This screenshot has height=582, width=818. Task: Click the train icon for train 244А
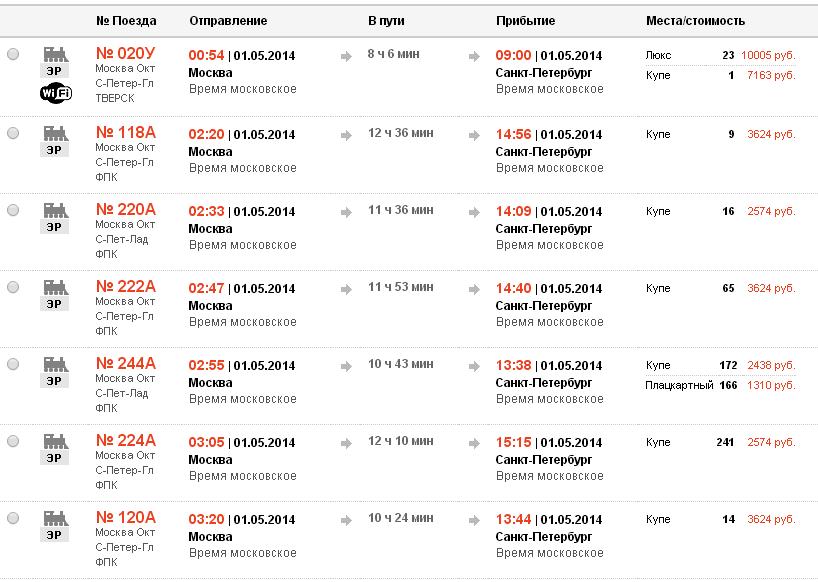(54, 365)
